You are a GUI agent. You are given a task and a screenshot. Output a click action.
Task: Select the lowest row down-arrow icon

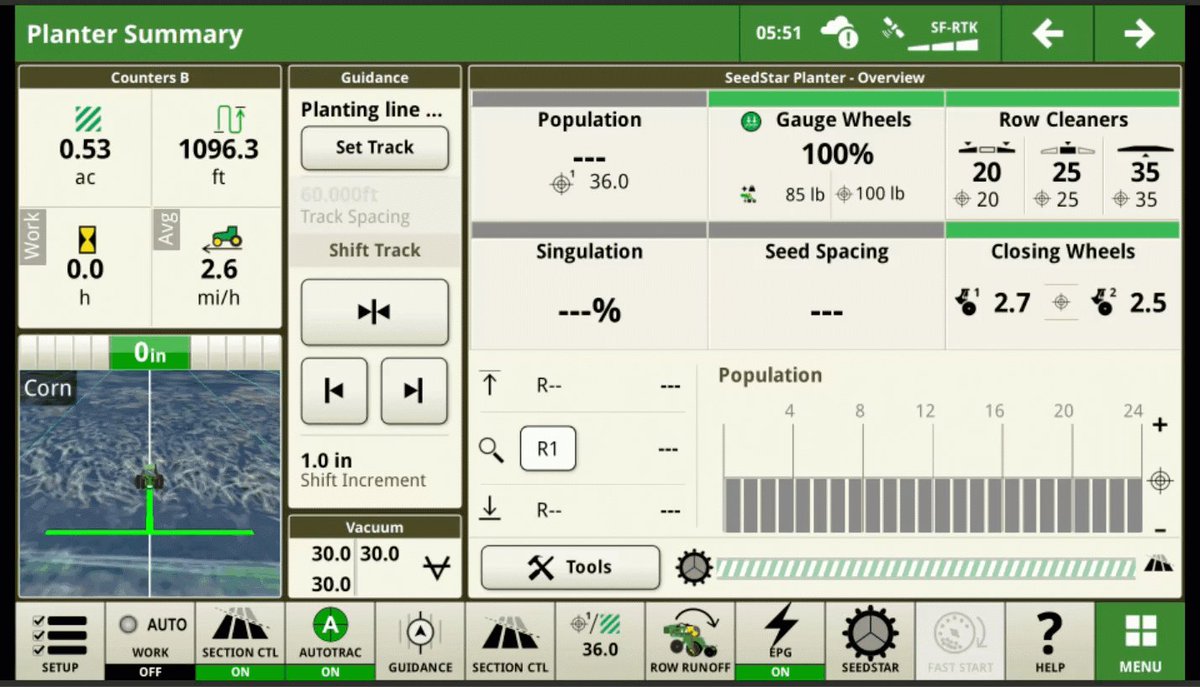490,509
